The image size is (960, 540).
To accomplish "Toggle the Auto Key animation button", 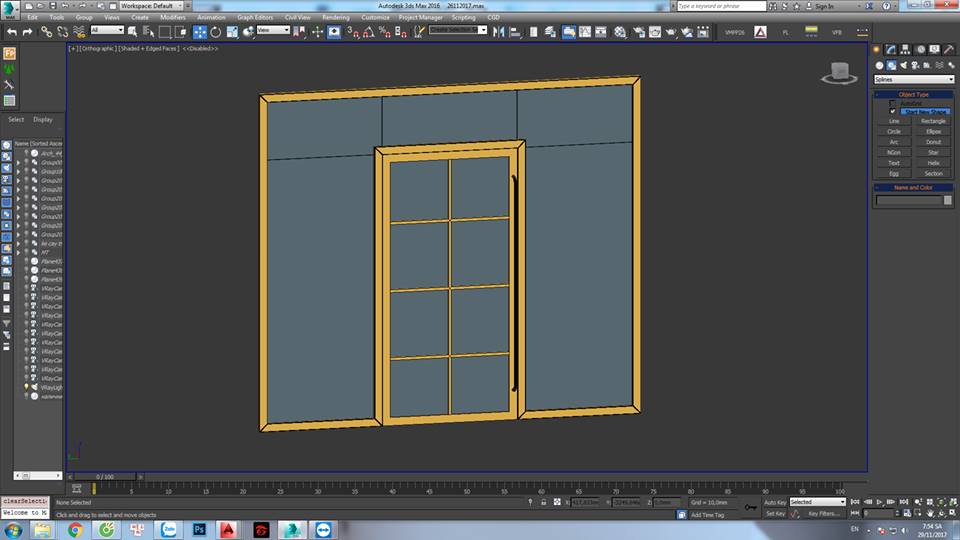I will click(x=775, y=502).
